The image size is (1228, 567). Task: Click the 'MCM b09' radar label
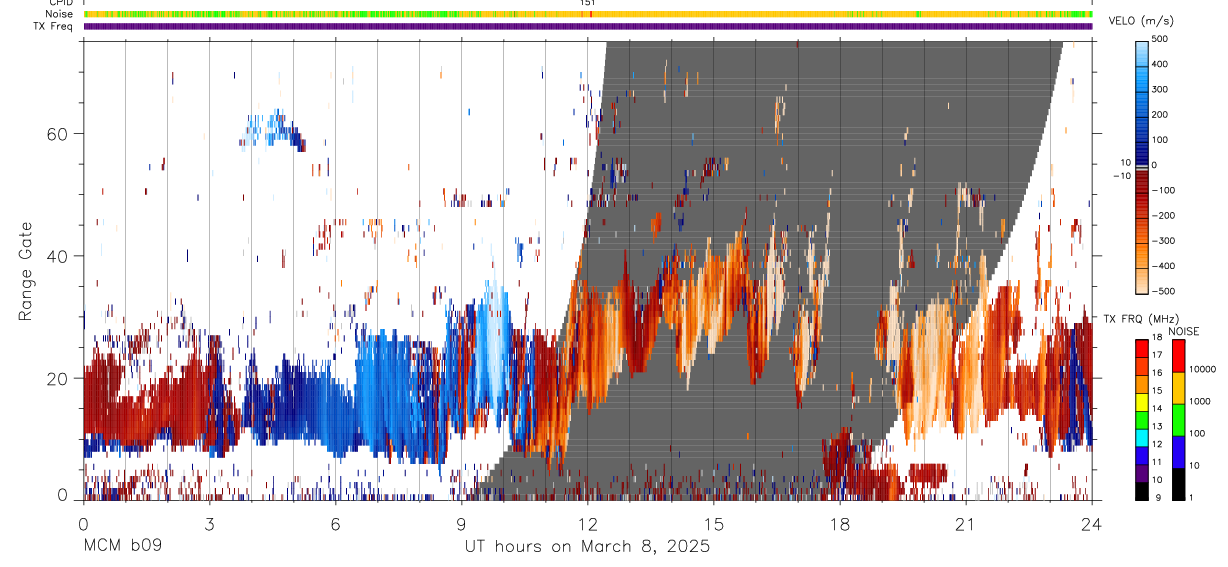pos(122,547)
